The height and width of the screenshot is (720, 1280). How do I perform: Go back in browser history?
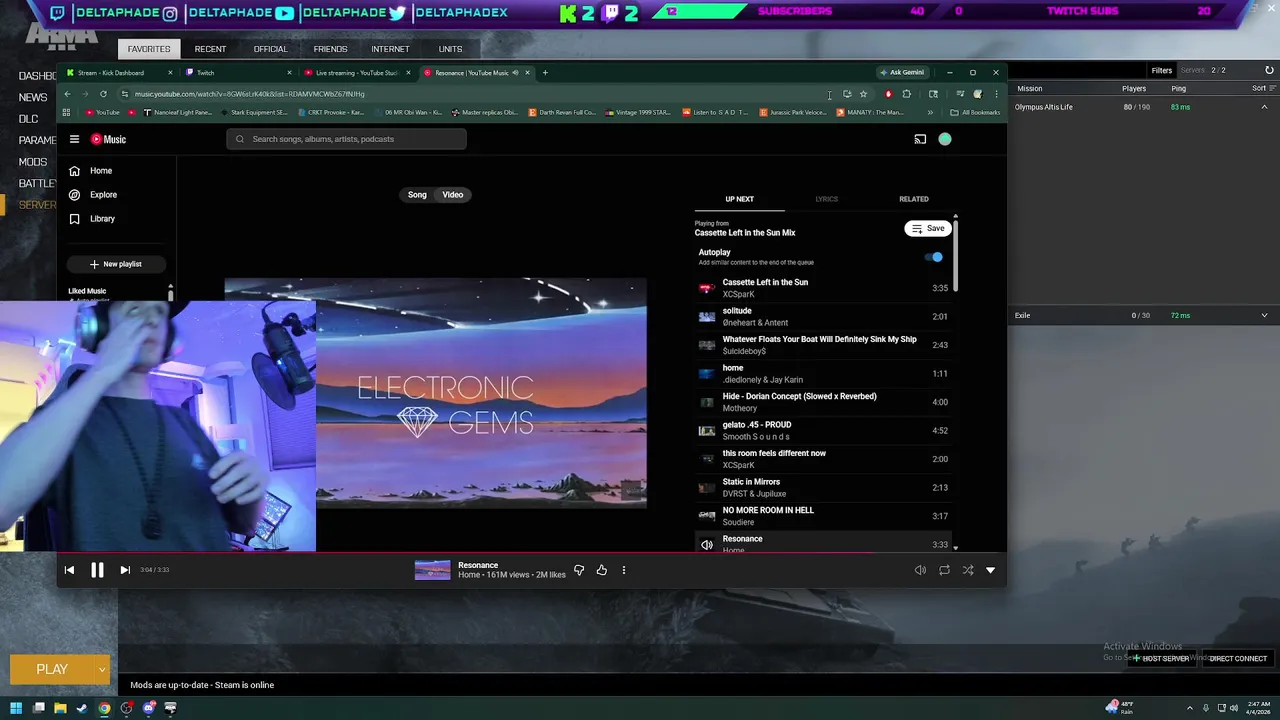point(67,94)
